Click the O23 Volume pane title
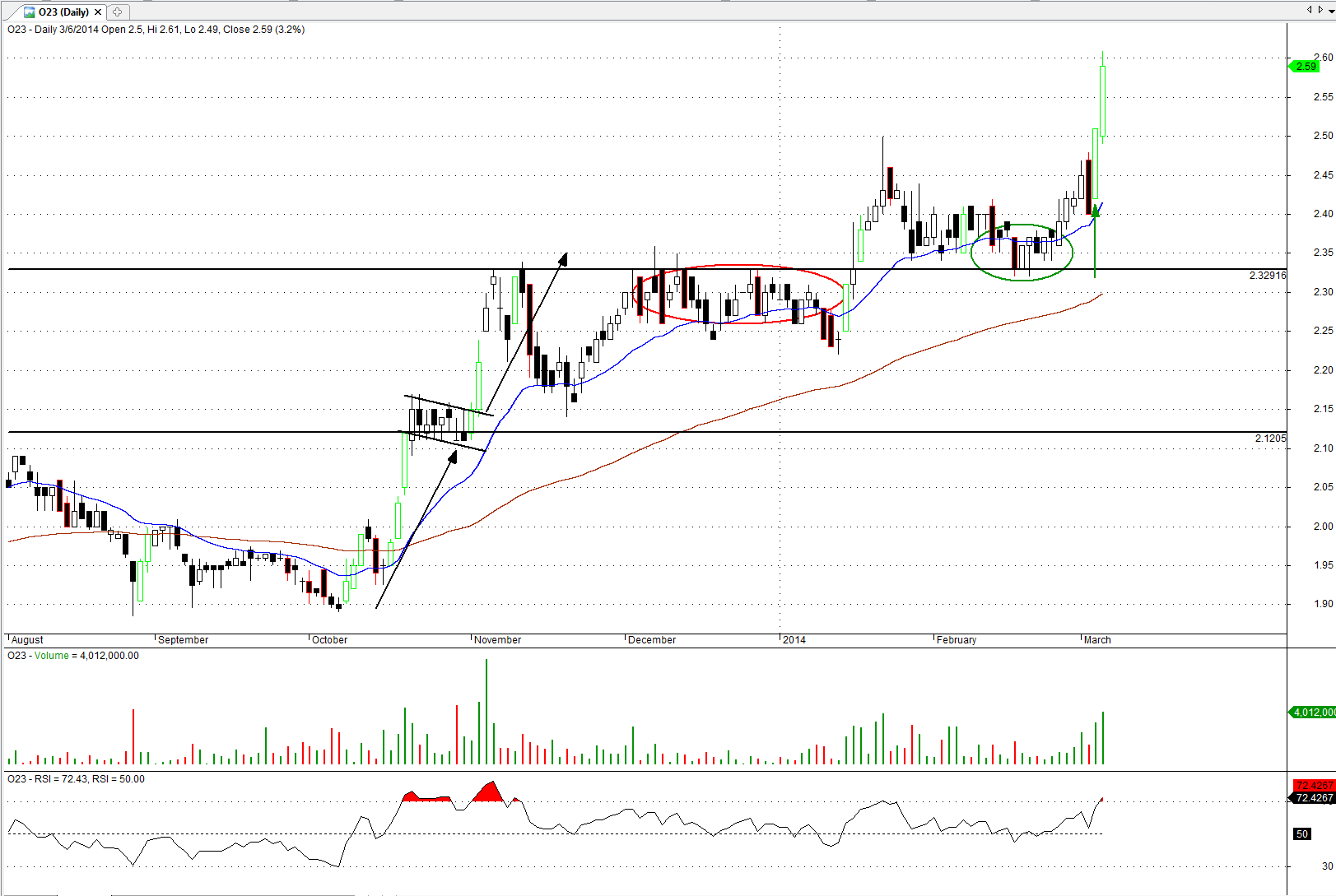This screenshot has width=1336, height=896. pyautogui.click(x=73, y=656)
